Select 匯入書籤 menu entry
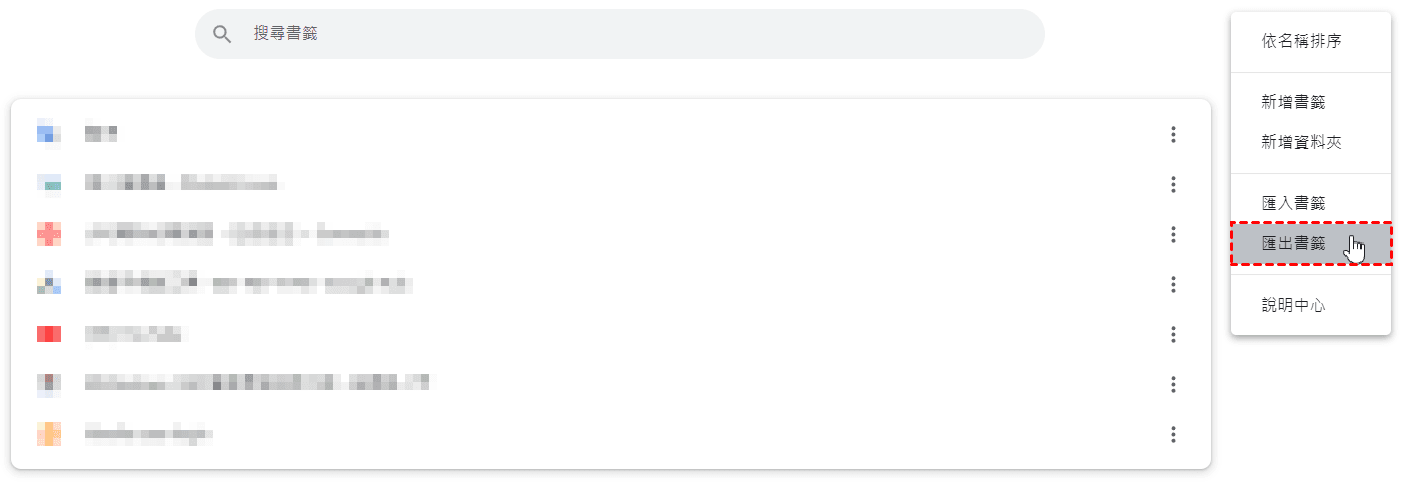Viewport: 1411px width, 504px height. coord(1293,204)
